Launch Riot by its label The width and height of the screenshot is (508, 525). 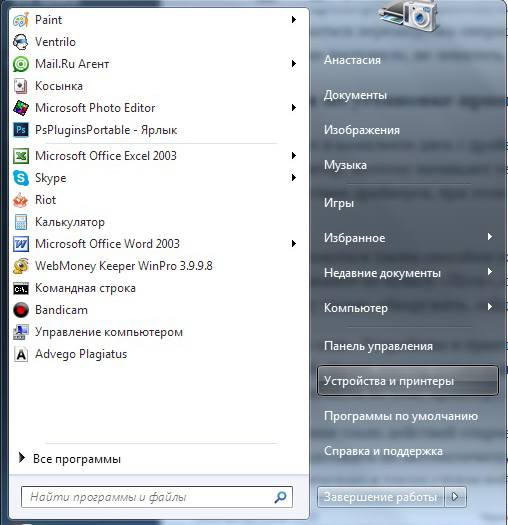coord(46,200)
